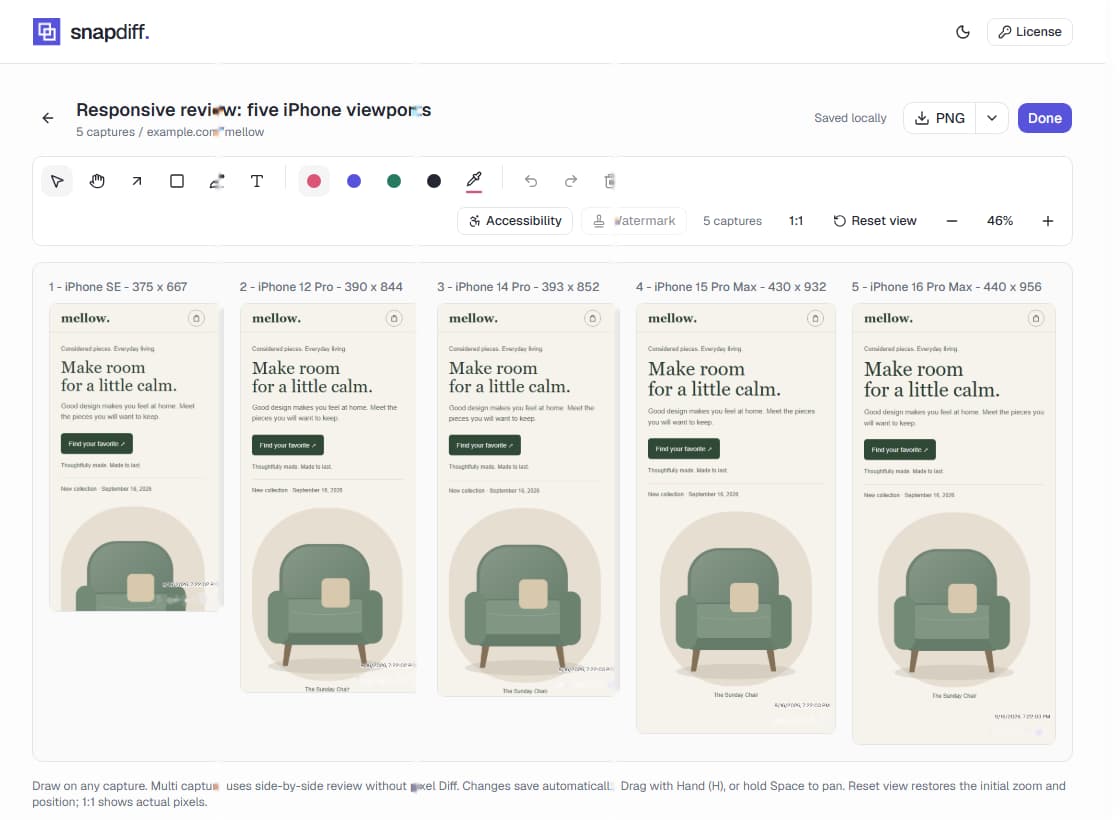1120x820 pixels.
Task: Click the snapdiff logo icon
Action: (46, 31)
